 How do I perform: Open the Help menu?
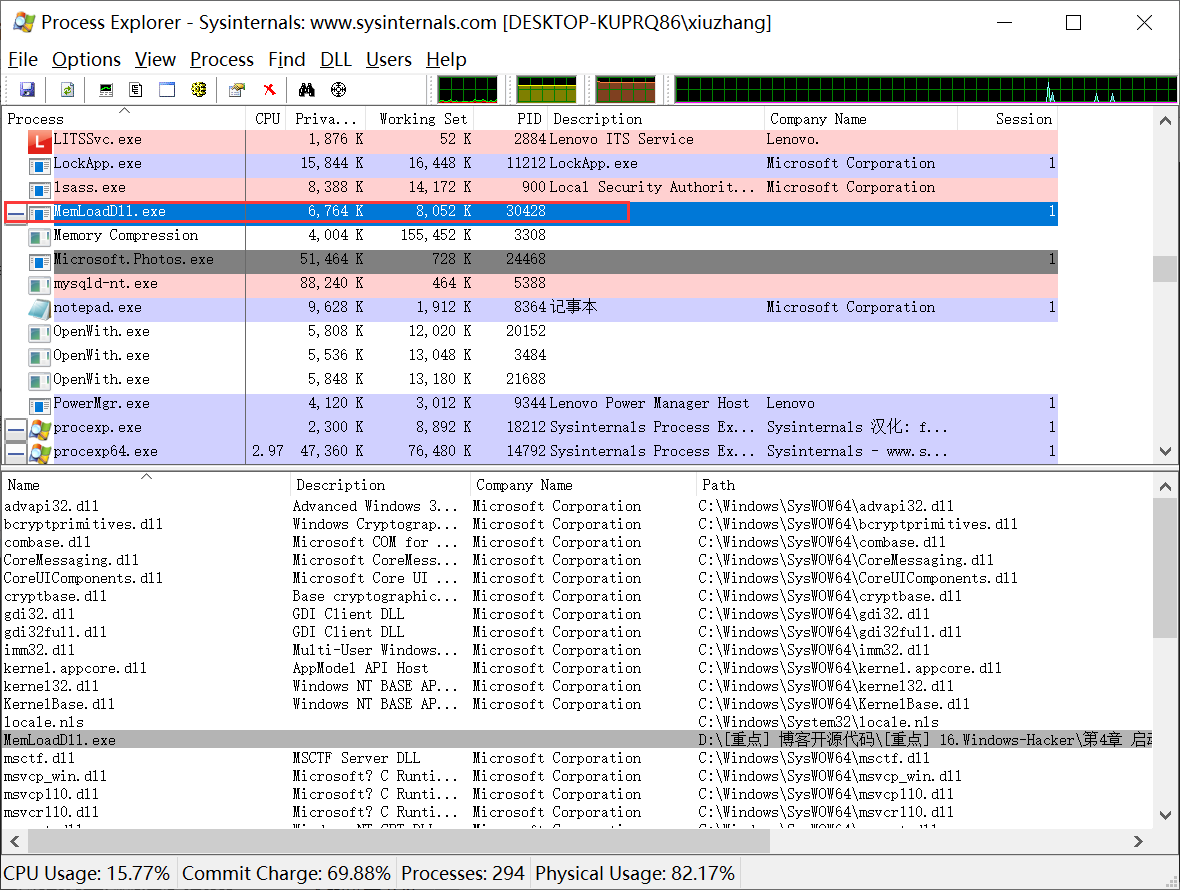[x=446, y=59]
